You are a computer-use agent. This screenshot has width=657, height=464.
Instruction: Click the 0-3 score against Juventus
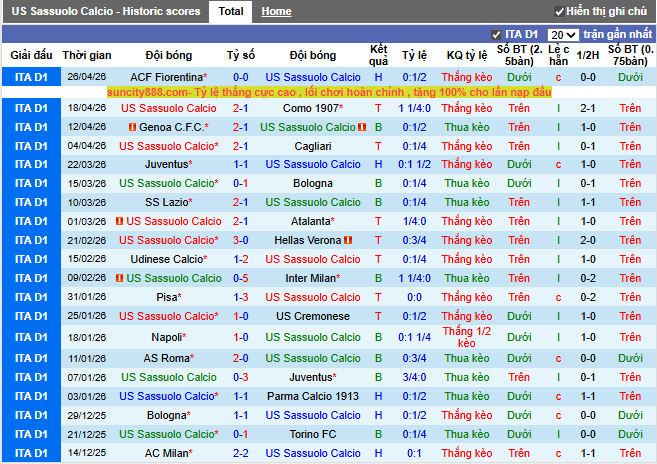[241, 377]
